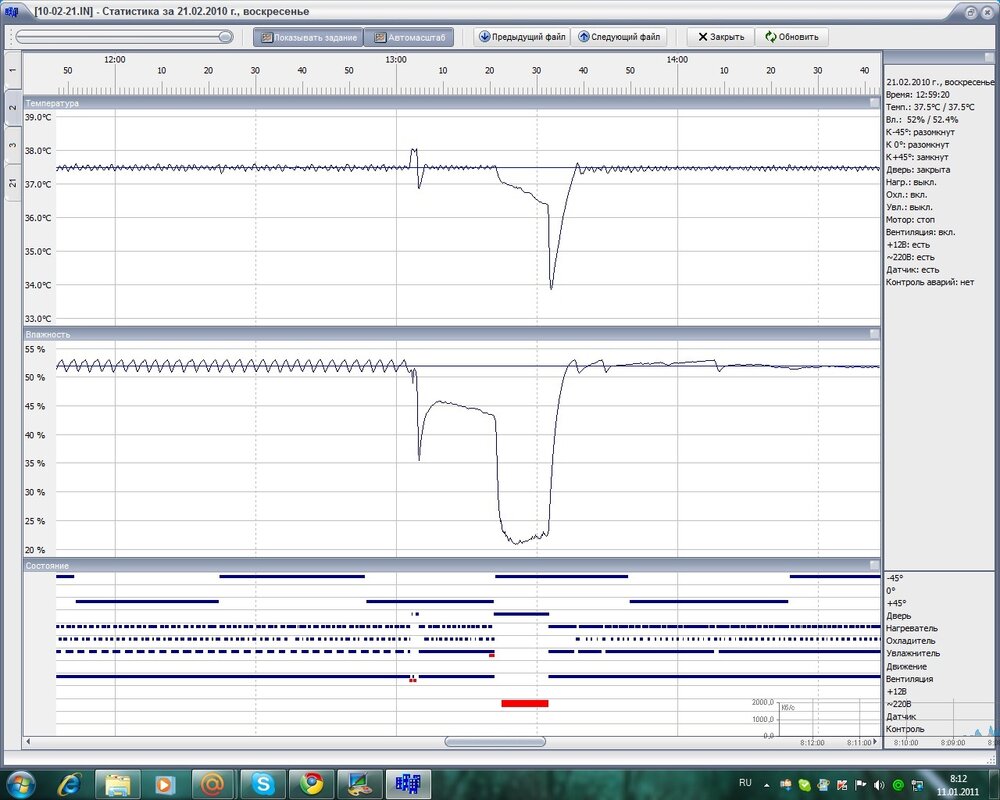Image resolution: width=1000 pixels, height=800 pixels.
Task: Switch to vertical tab 3
Action: (13, 145)
